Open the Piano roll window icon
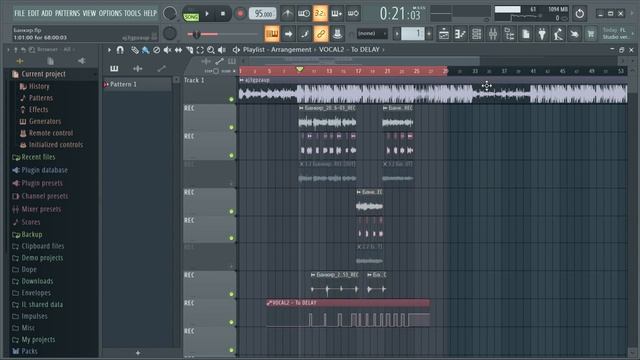Image resolution: width=640 pixels, height=360 pixels. click(460, 34)
